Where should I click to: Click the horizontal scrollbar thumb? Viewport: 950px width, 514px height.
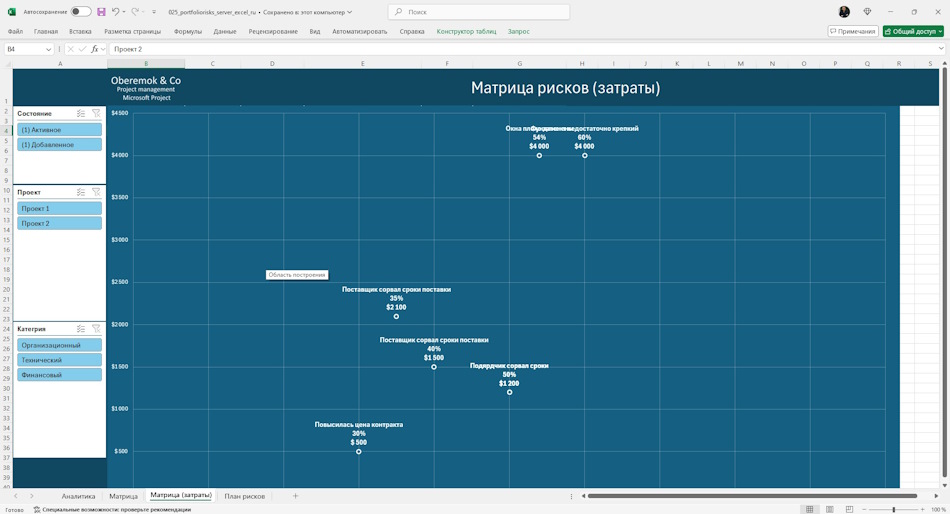(752, 496)
